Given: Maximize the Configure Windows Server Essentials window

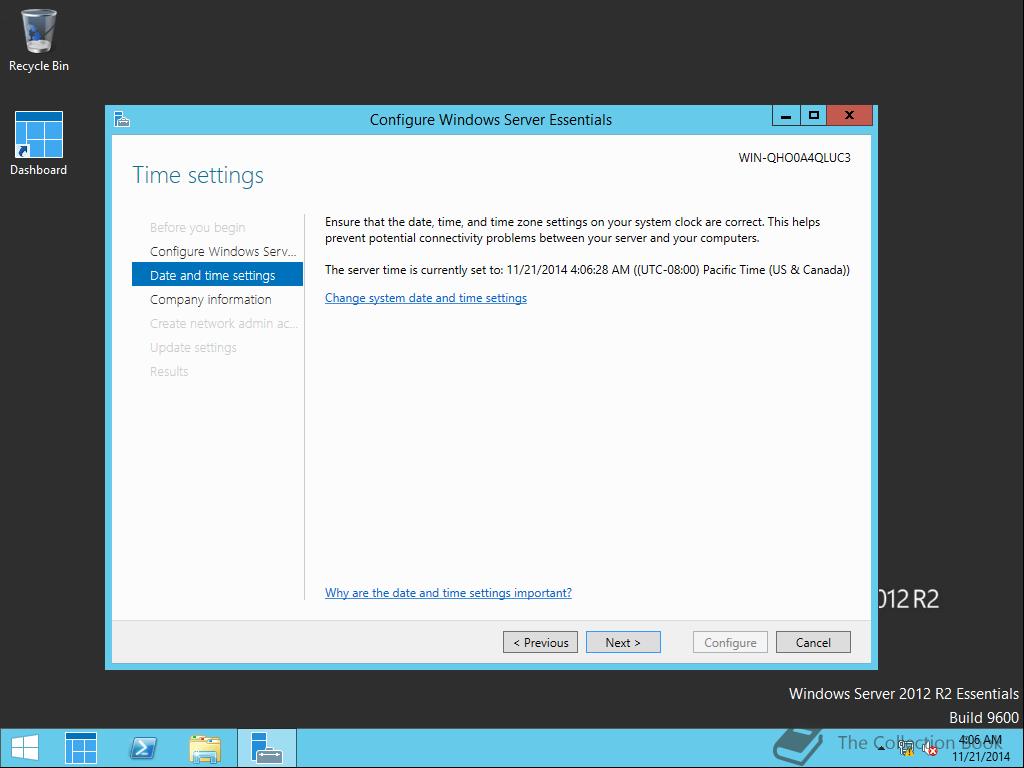Looking at the screenshot, I should [813, 116].
